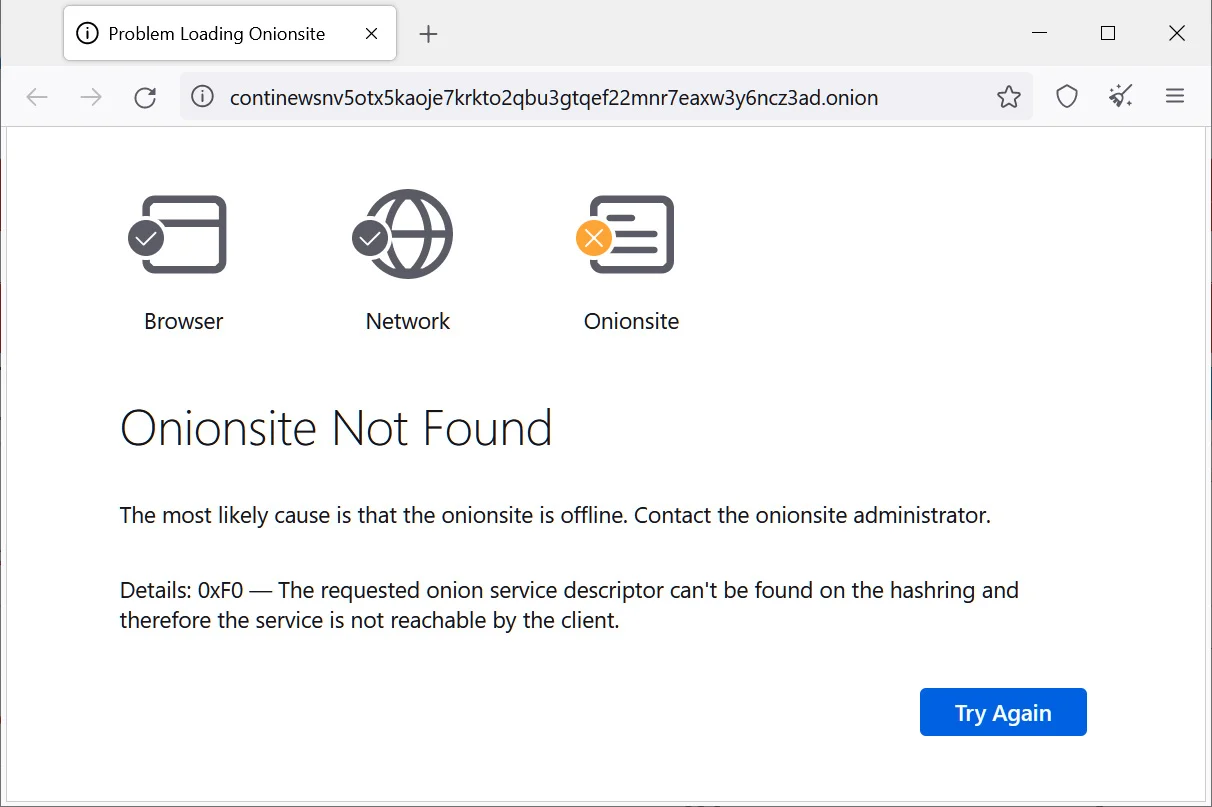Maximize the browser window

1107,33
